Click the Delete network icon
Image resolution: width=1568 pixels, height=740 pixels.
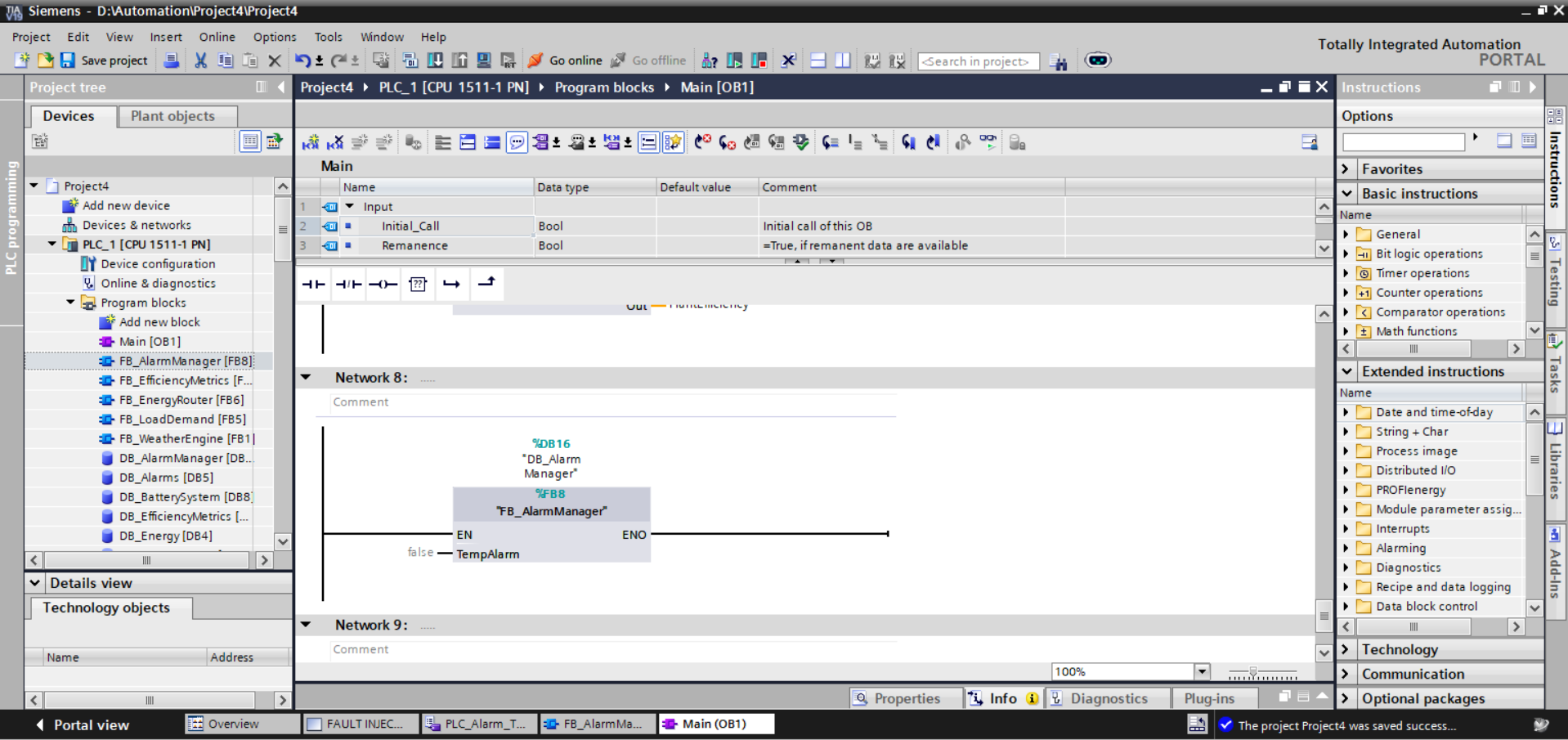(335, 143)
